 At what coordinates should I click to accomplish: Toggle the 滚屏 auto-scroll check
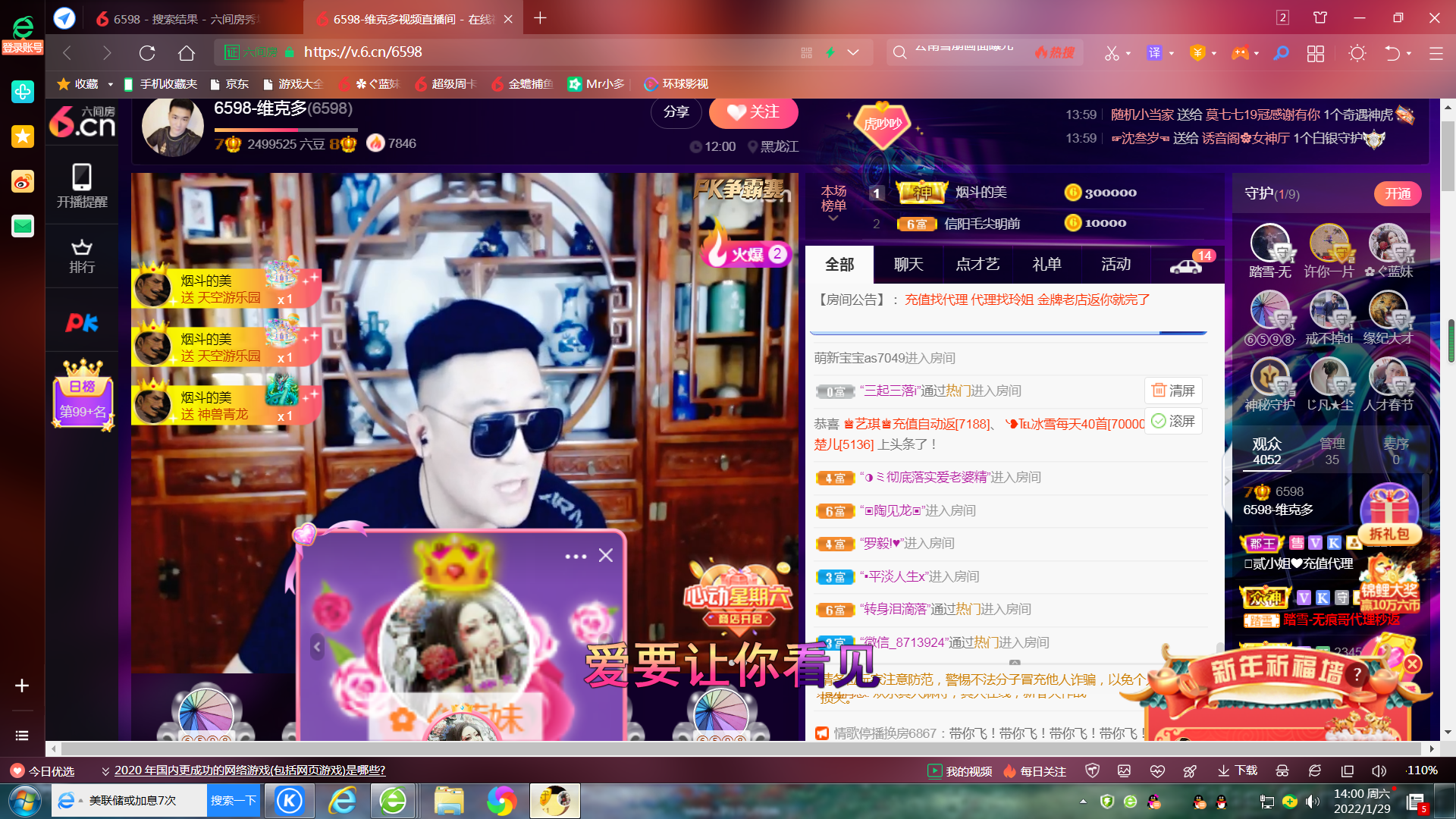point(1173,421)
